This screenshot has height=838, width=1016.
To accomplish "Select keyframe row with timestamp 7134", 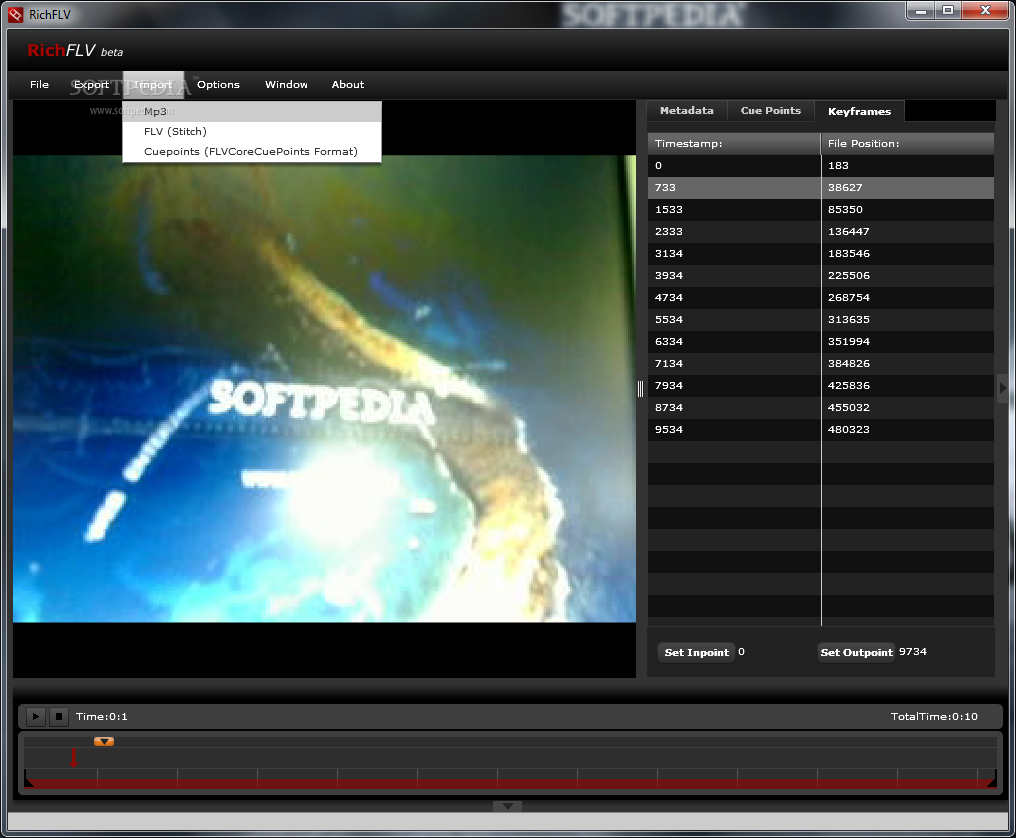I will click(821, 364).
